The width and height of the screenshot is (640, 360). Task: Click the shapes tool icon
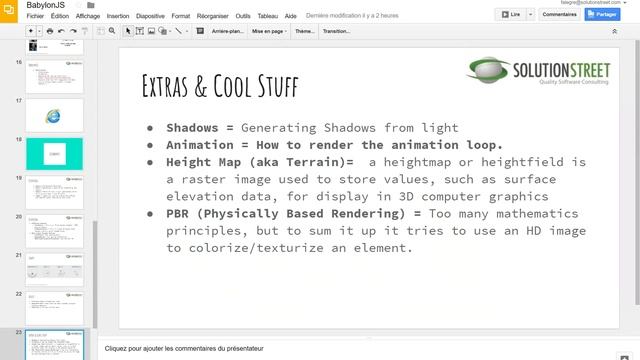[x=162, y=31]
